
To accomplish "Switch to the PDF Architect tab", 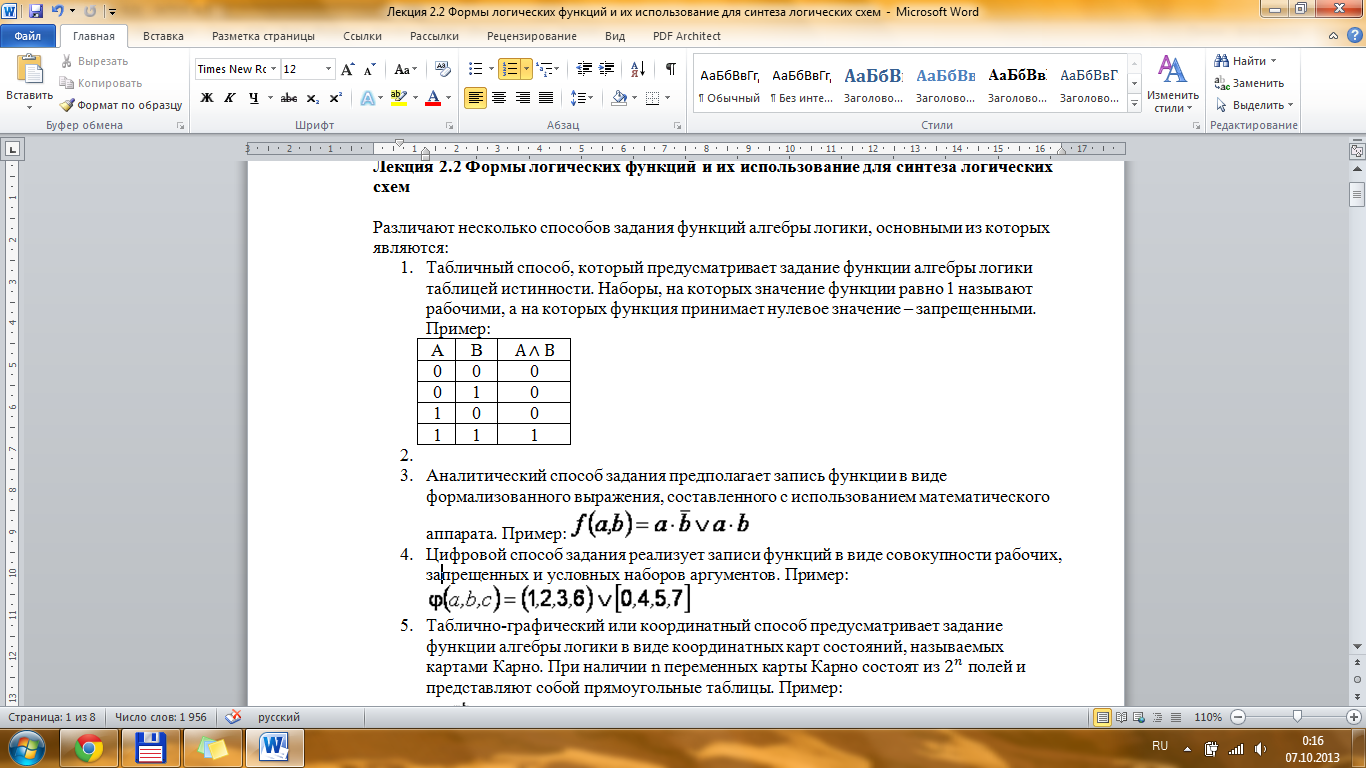I will click(x=686, y=36).
